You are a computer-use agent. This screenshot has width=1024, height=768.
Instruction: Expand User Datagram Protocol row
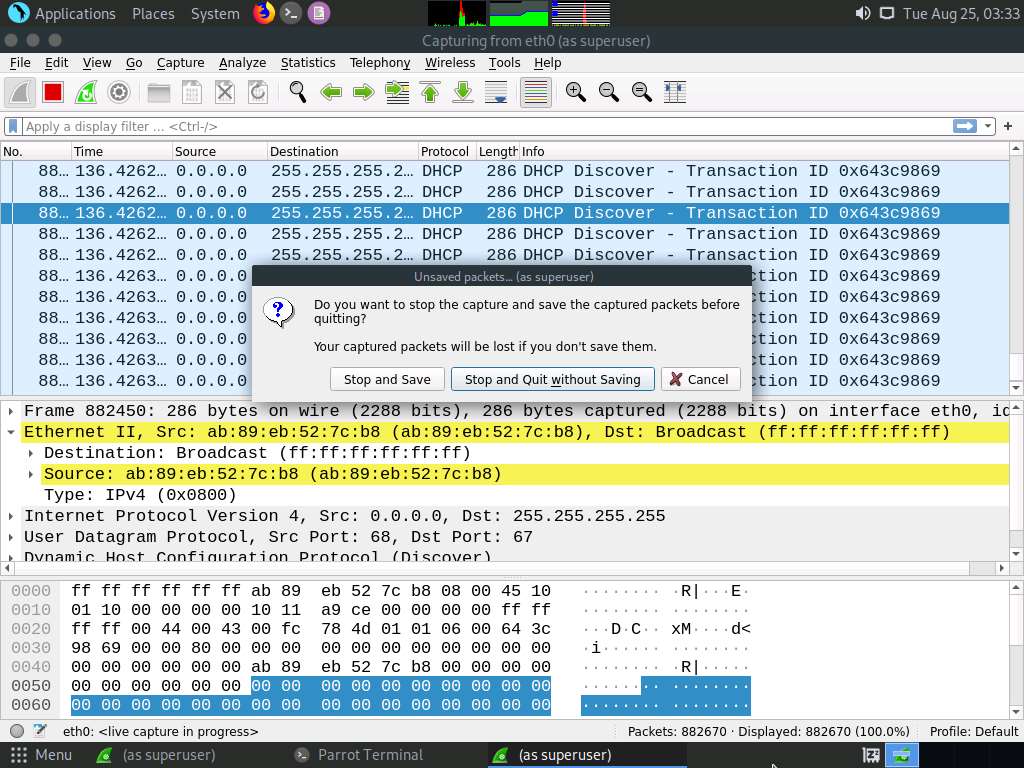10,537
